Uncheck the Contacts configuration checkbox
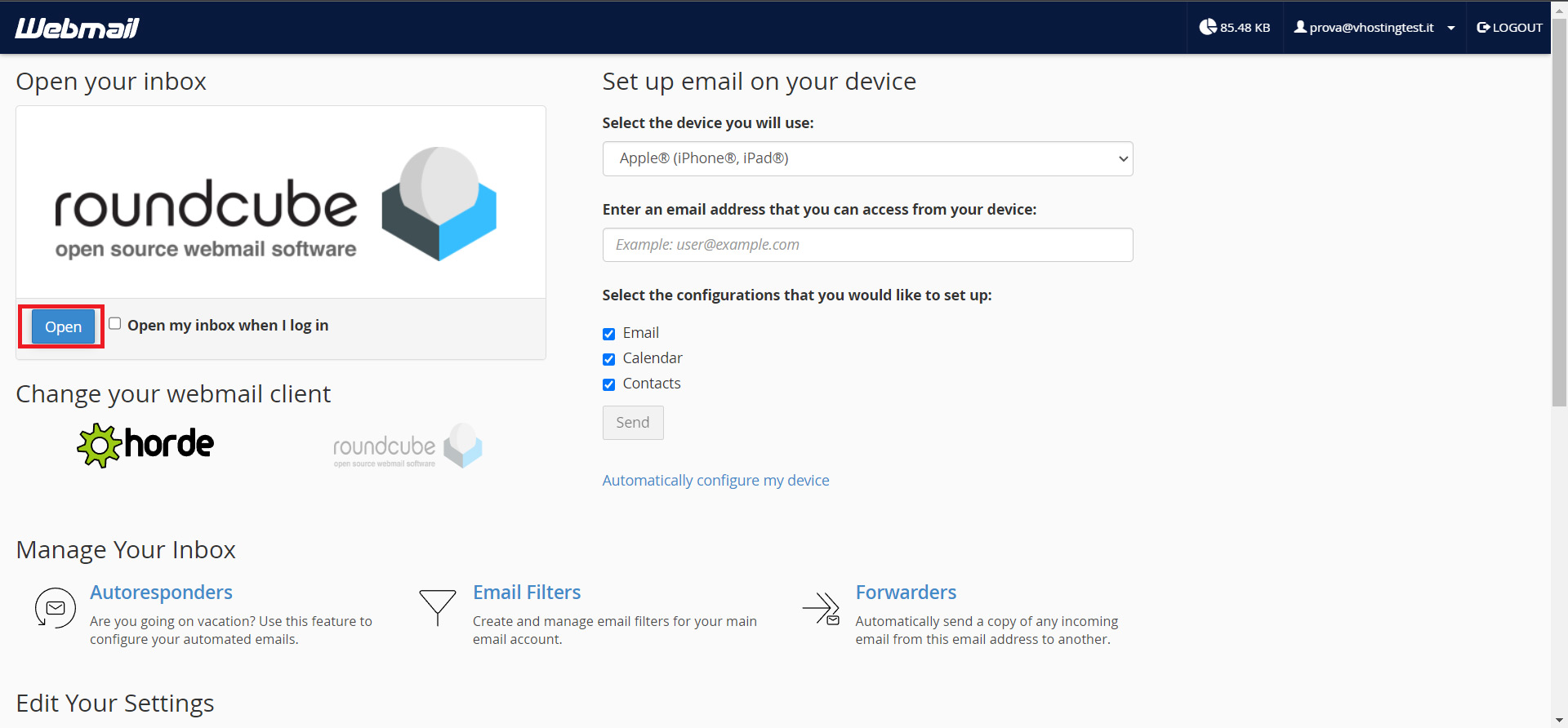 click(608, 384)
